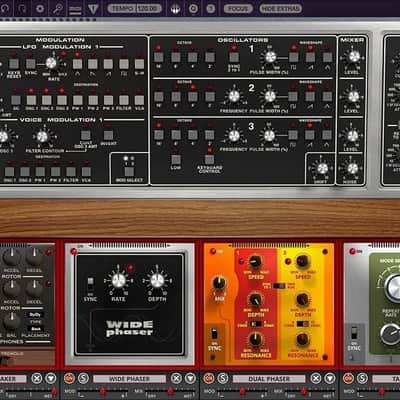Screen dimensions: 400x400
Task: Click Voice Modulation Filter Contour knob
Action: (42, 136)
